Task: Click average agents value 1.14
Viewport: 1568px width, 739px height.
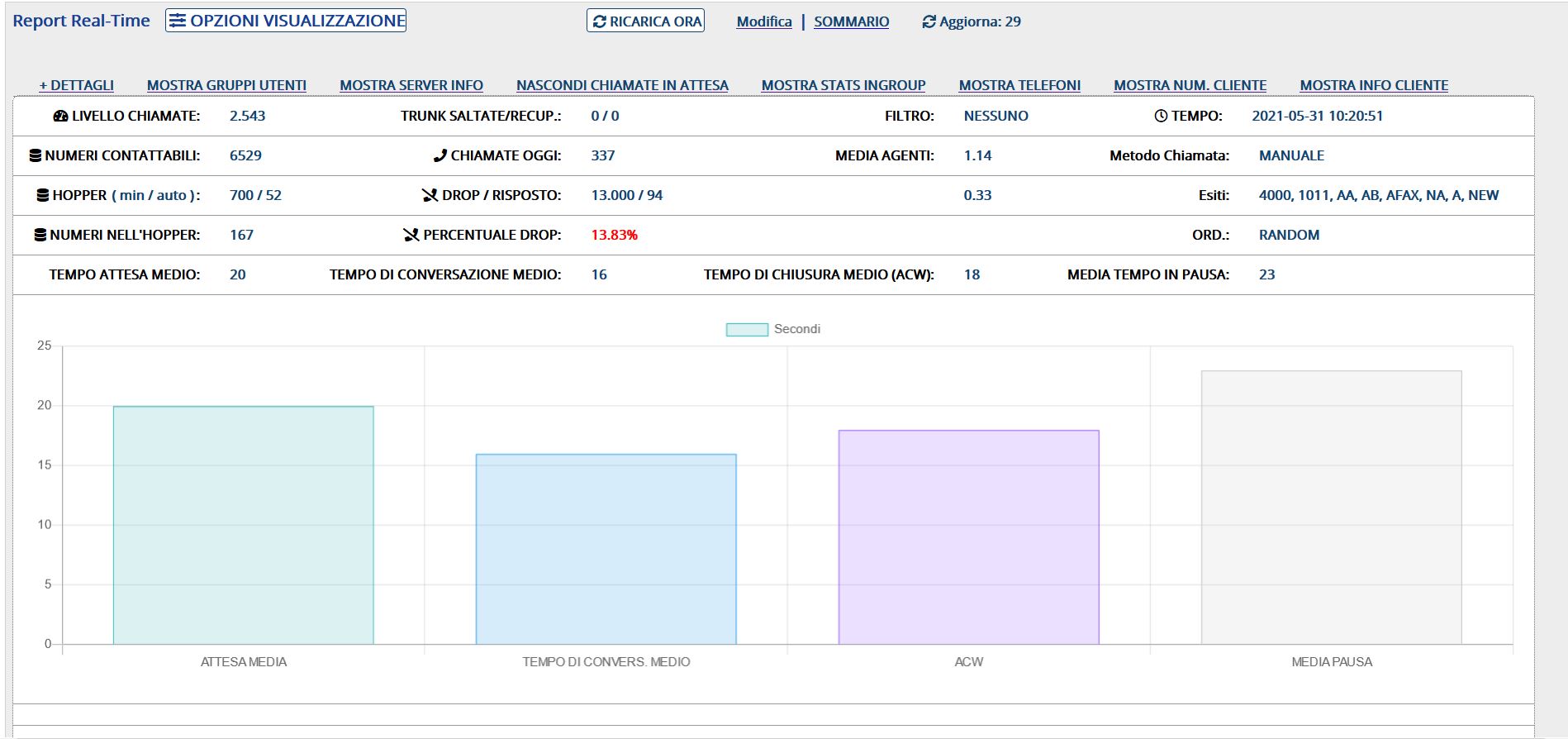Action: 978,155
